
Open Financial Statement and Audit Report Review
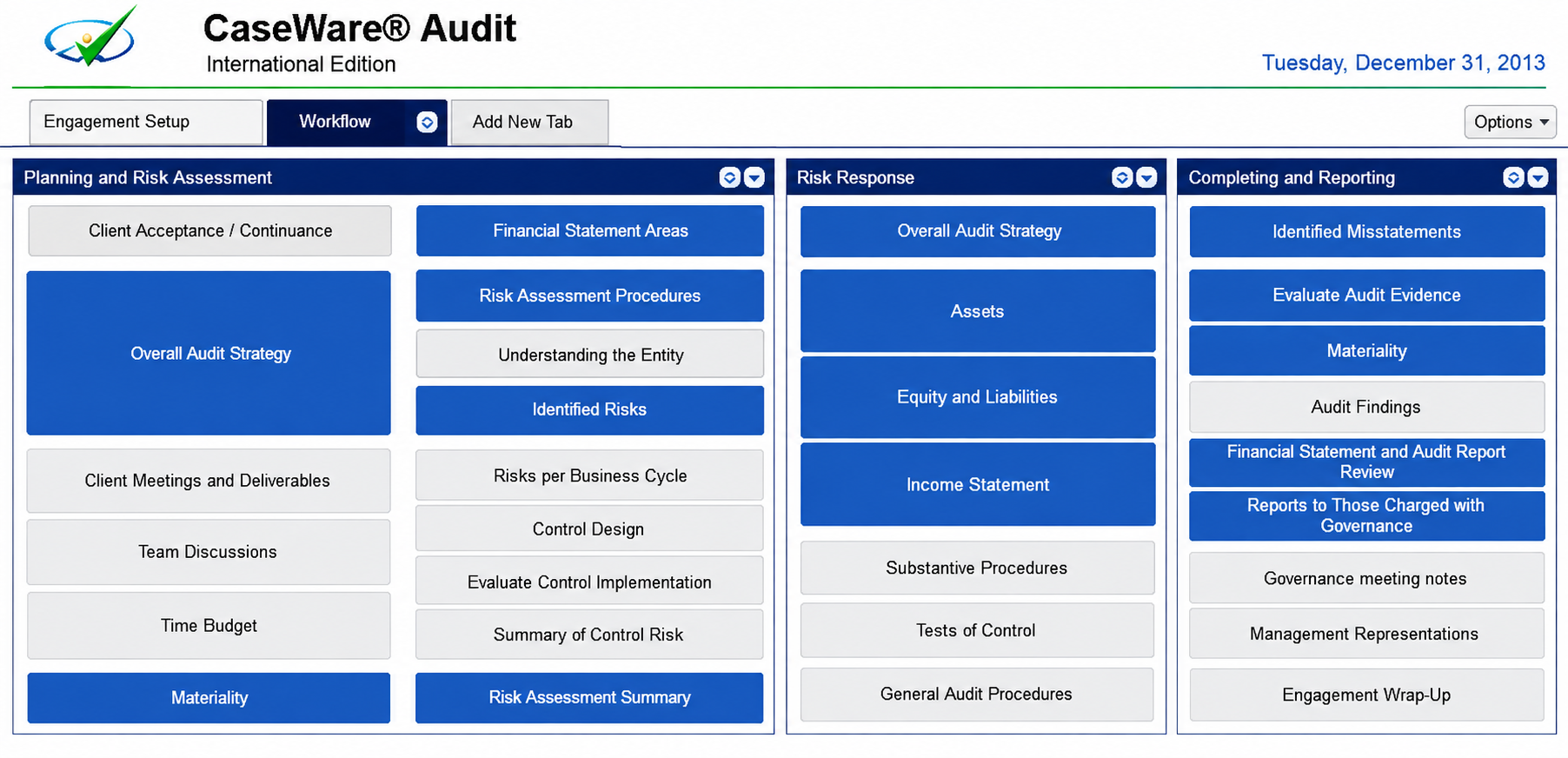(x=1367, y=462)
